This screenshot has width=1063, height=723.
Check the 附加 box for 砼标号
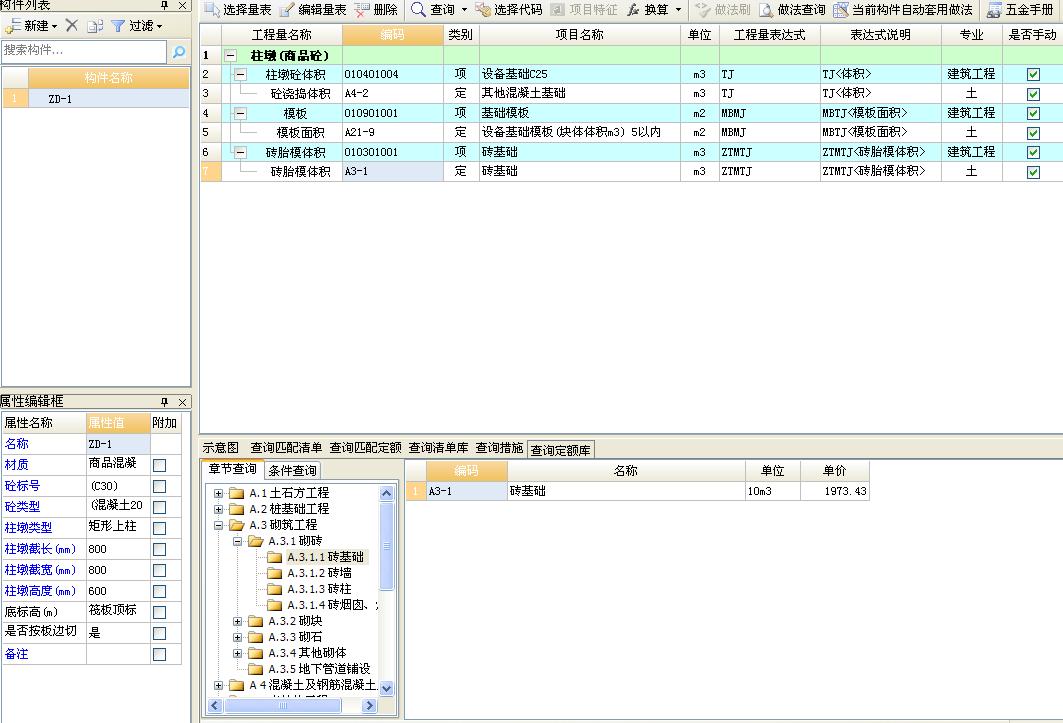point(159,486)
